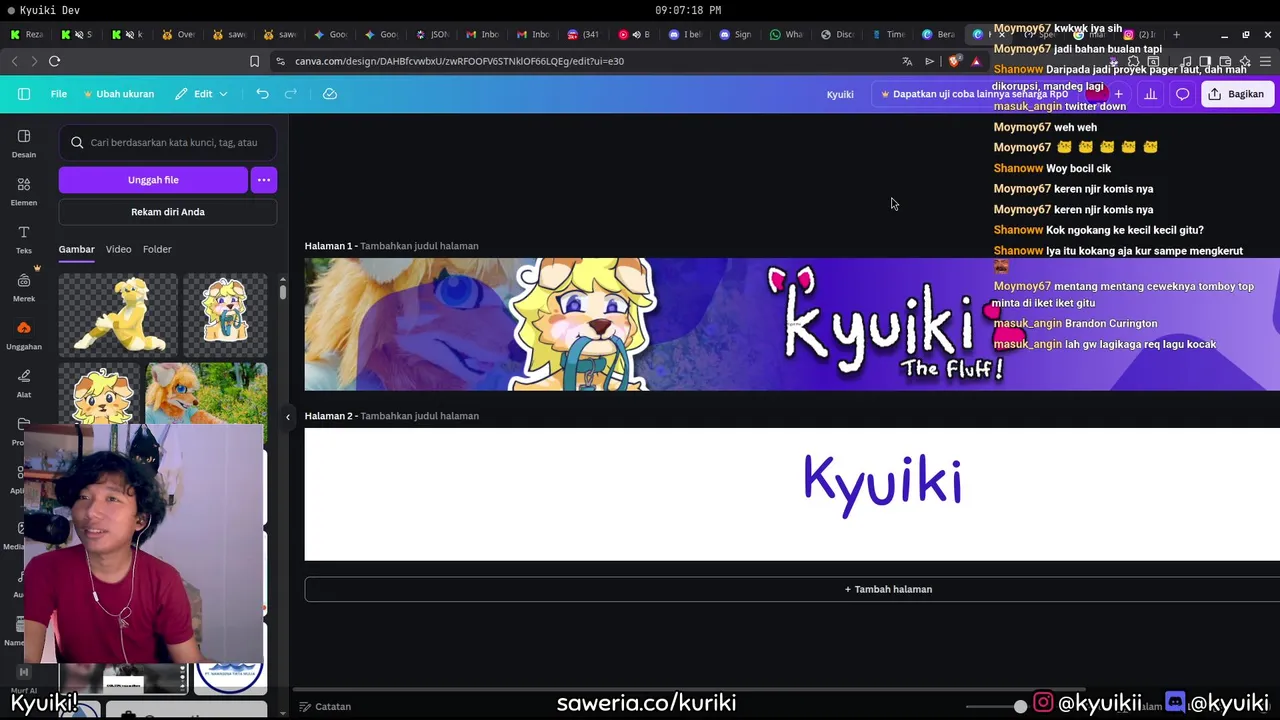The image size is (1280, 720).
Task: Open the comments speech bubble icon
Action: click(x=1182, y=94)
